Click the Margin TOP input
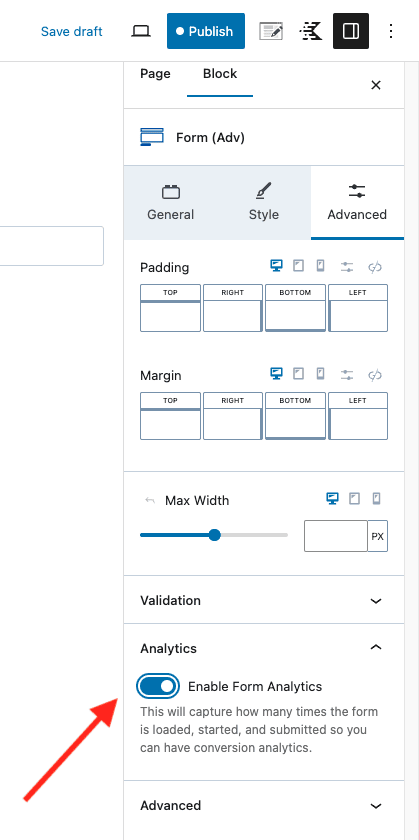The width and height of the screenshot is (419, 840). click(170, 424)
